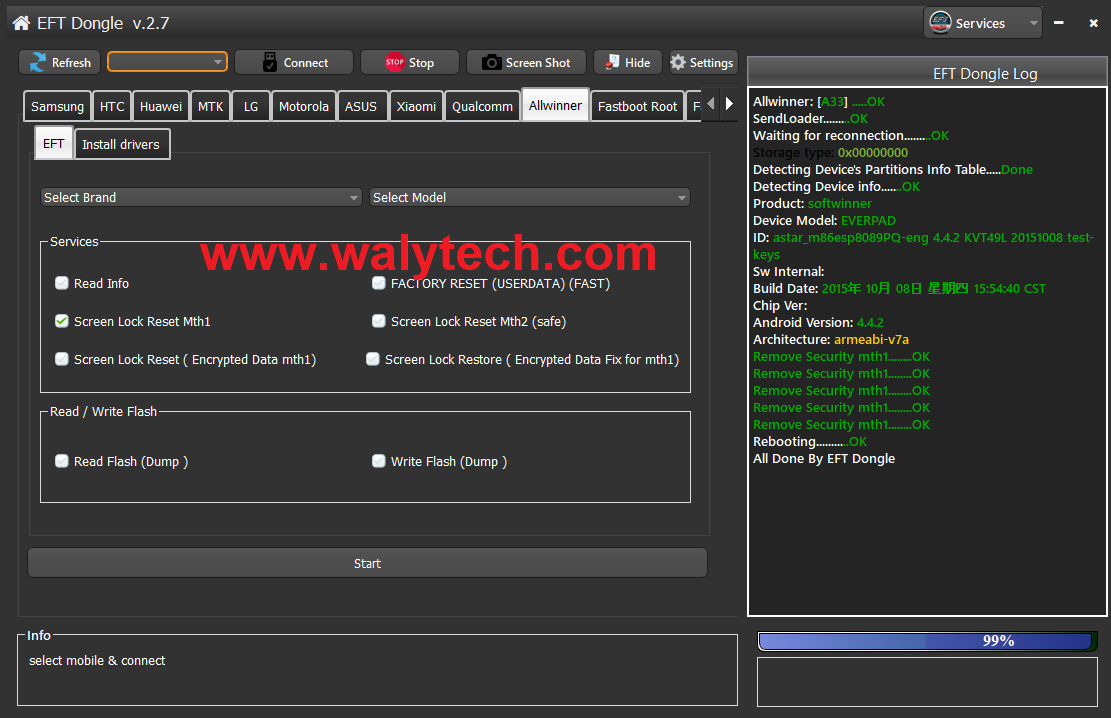The width and height of the screenshot is (1111, 718).
Task: Click 'Device Model: EVERPAD' log line
Action: tap(824, 220)
